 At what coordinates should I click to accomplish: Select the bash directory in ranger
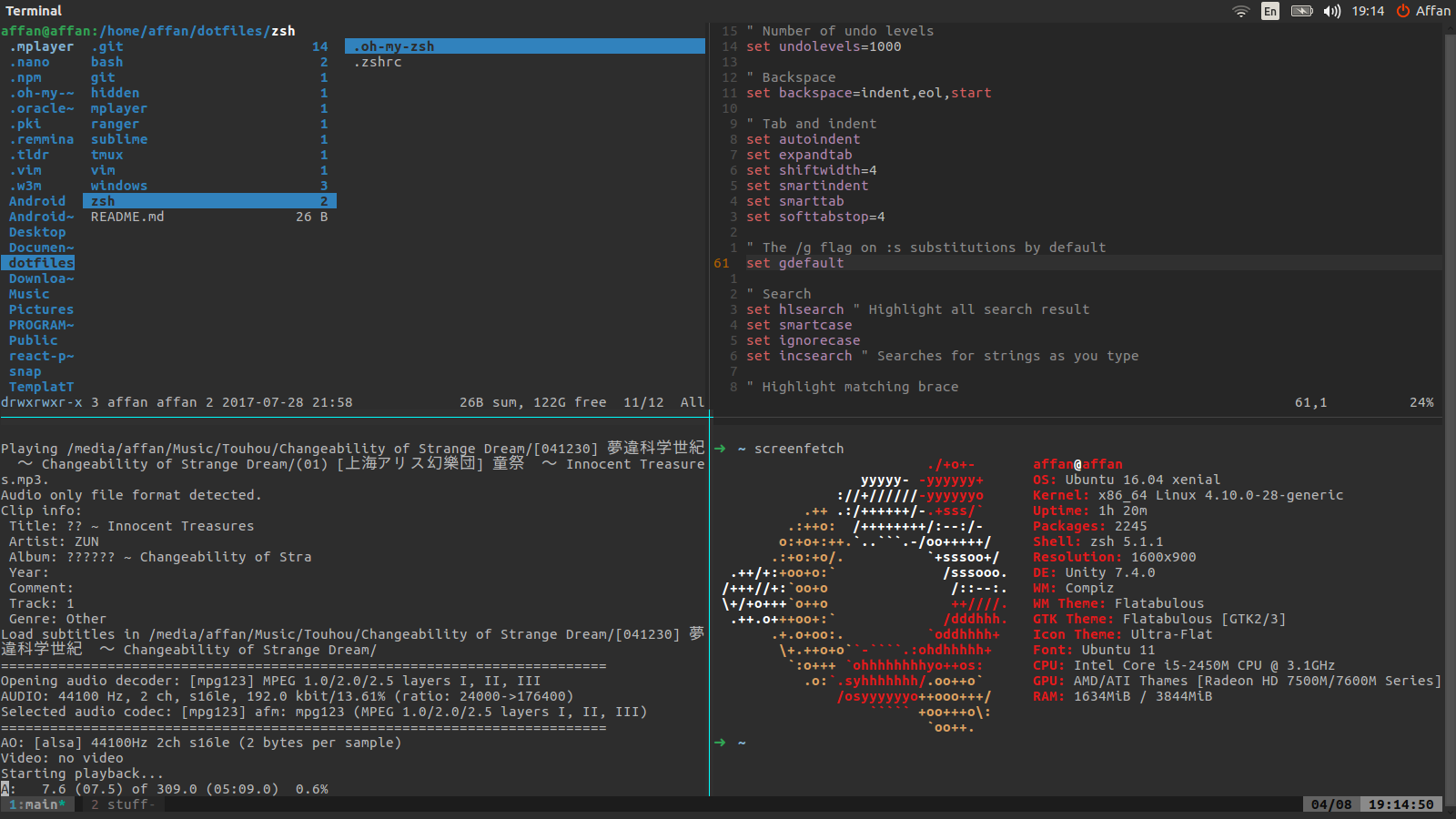coord(209,62)
